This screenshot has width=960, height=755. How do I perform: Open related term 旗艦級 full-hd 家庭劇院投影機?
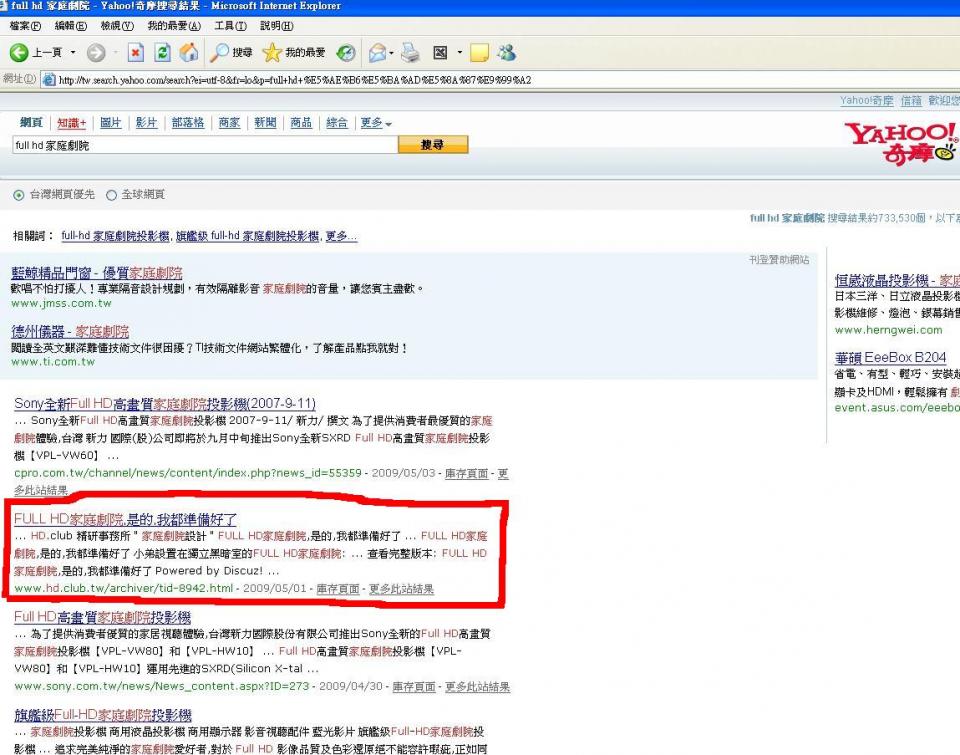[247, 236]
